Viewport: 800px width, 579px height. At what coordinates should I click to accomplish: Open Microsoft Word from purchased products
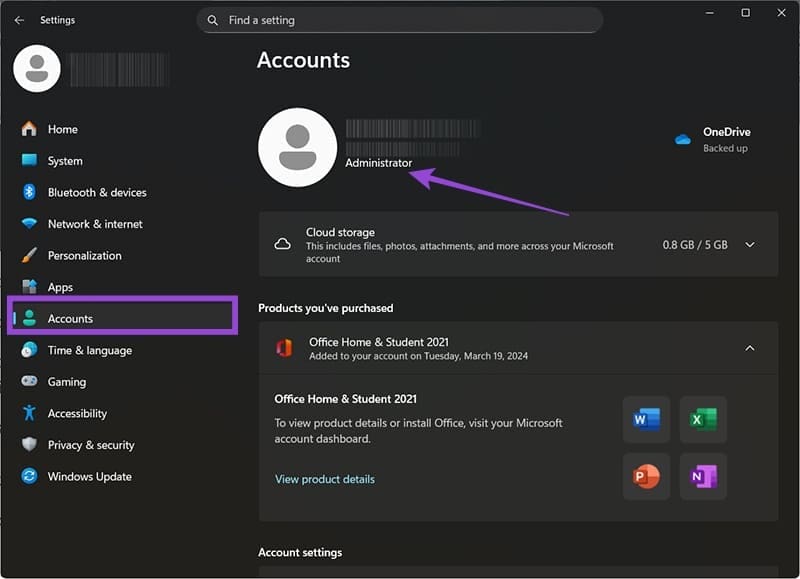pos(646,420)
